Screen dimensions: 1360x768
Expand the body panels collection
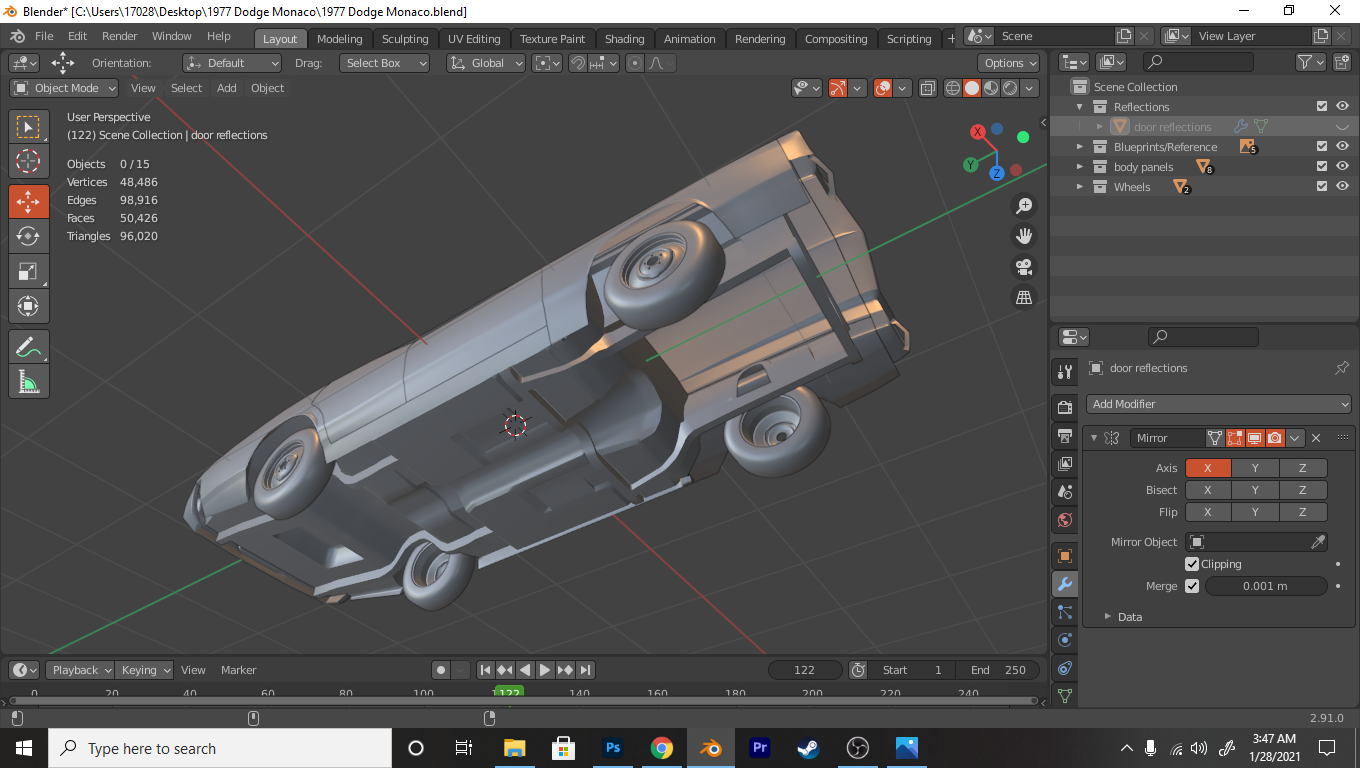pos(1080,167)
